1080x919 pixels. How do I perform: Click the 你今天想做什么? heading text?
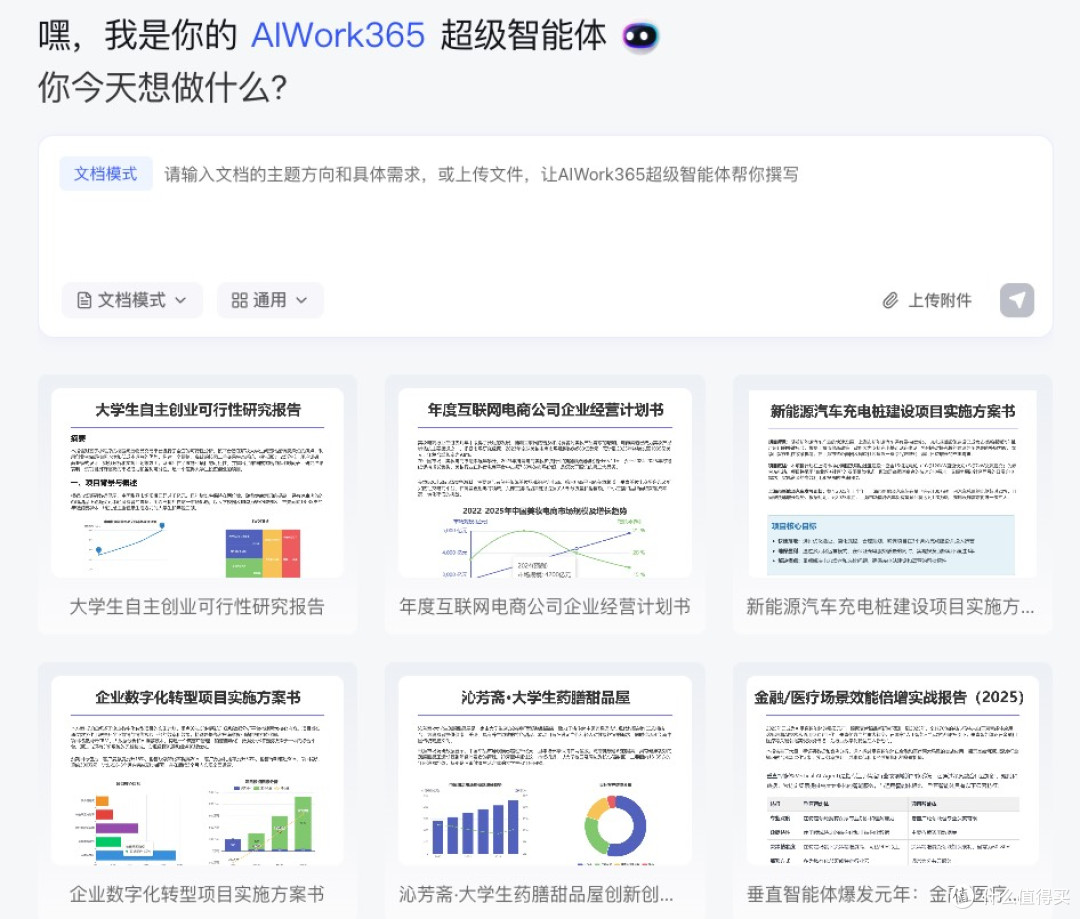[163, 87]
